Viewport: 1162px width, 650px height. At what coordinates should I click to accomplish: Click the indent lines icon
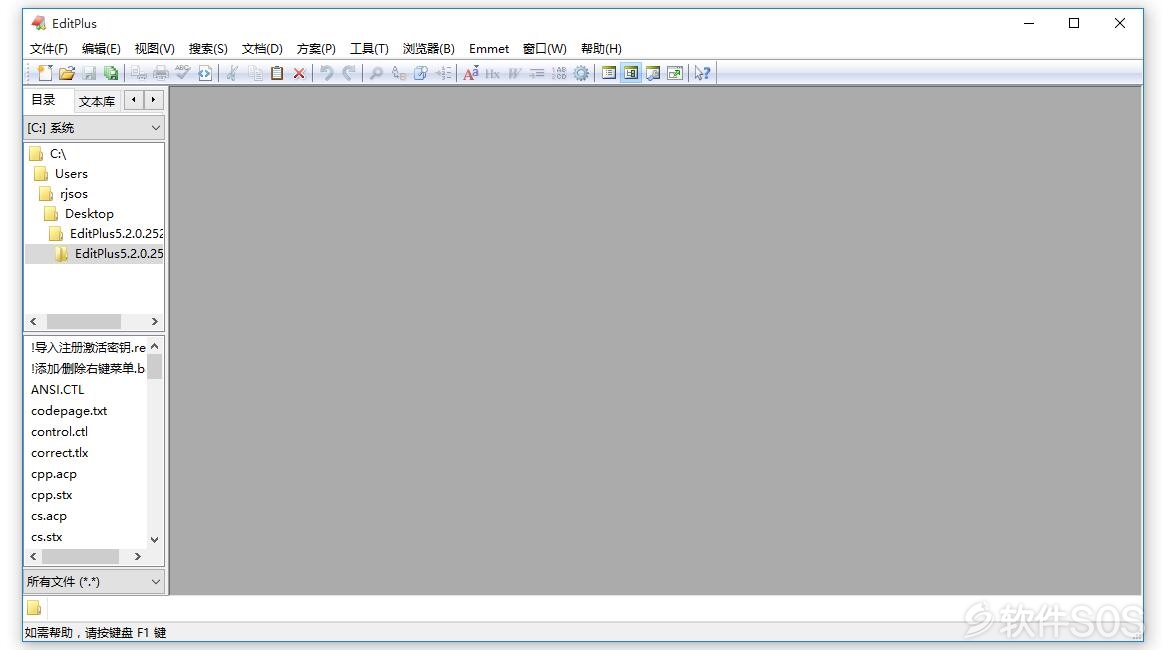click(537, 73)
